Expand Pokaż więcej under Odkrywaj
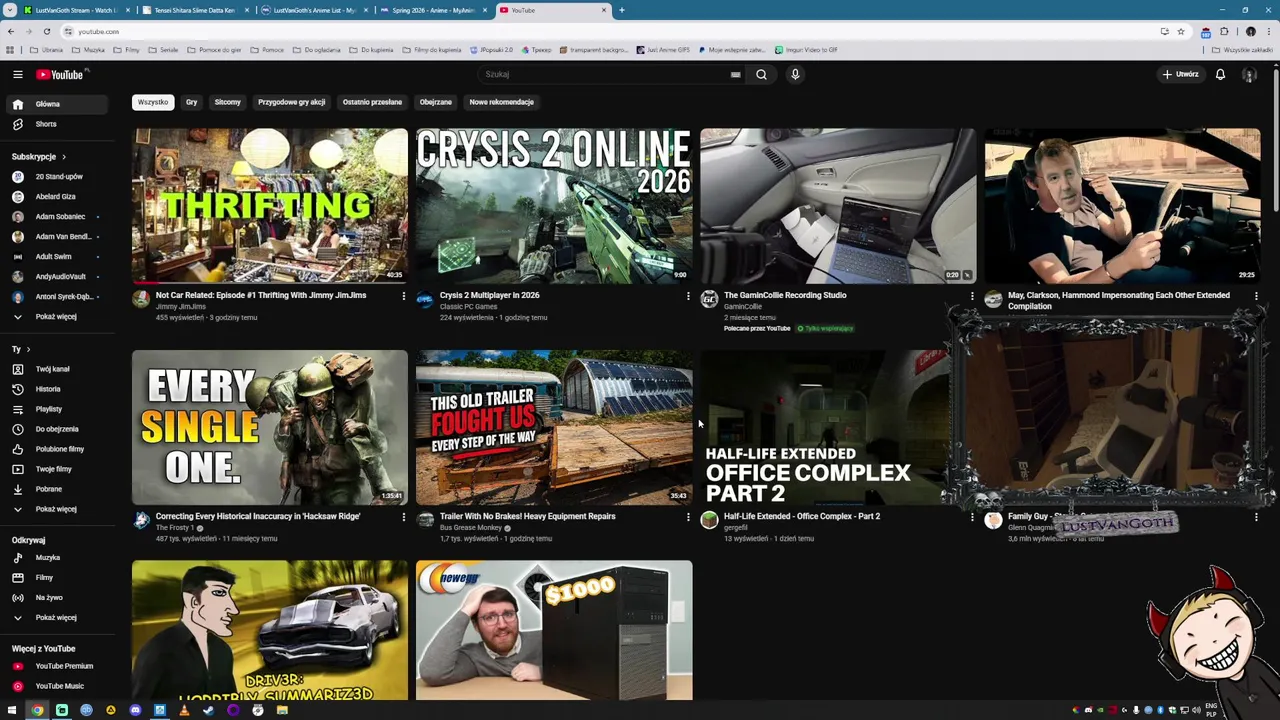The height and width of the screenshot is (720, 1280). pos(58,618)
